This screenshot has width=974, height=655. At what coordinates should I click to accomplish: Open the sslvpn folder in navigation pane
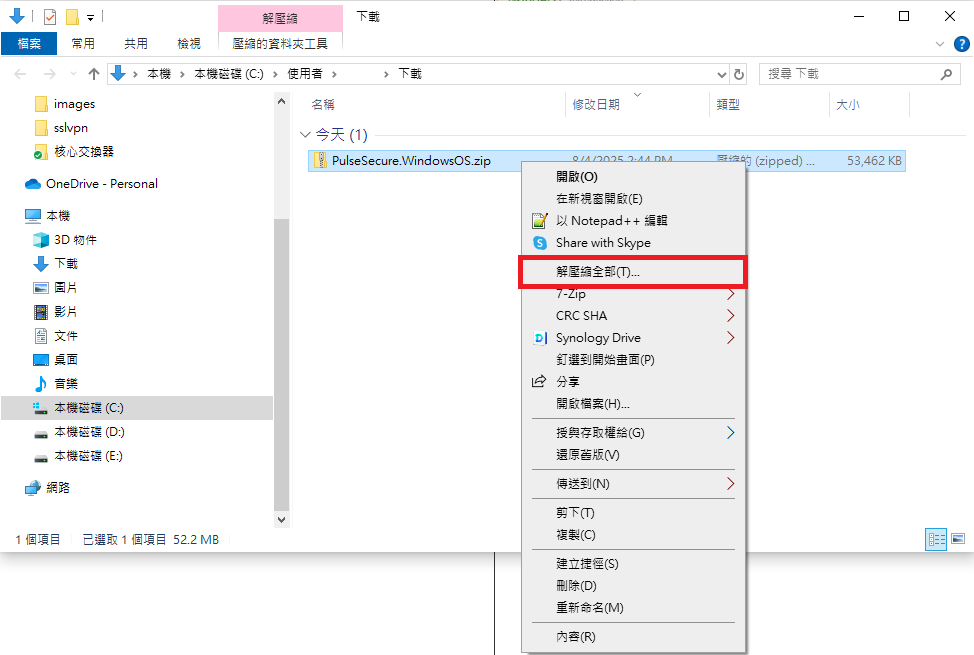pos(70,128)
